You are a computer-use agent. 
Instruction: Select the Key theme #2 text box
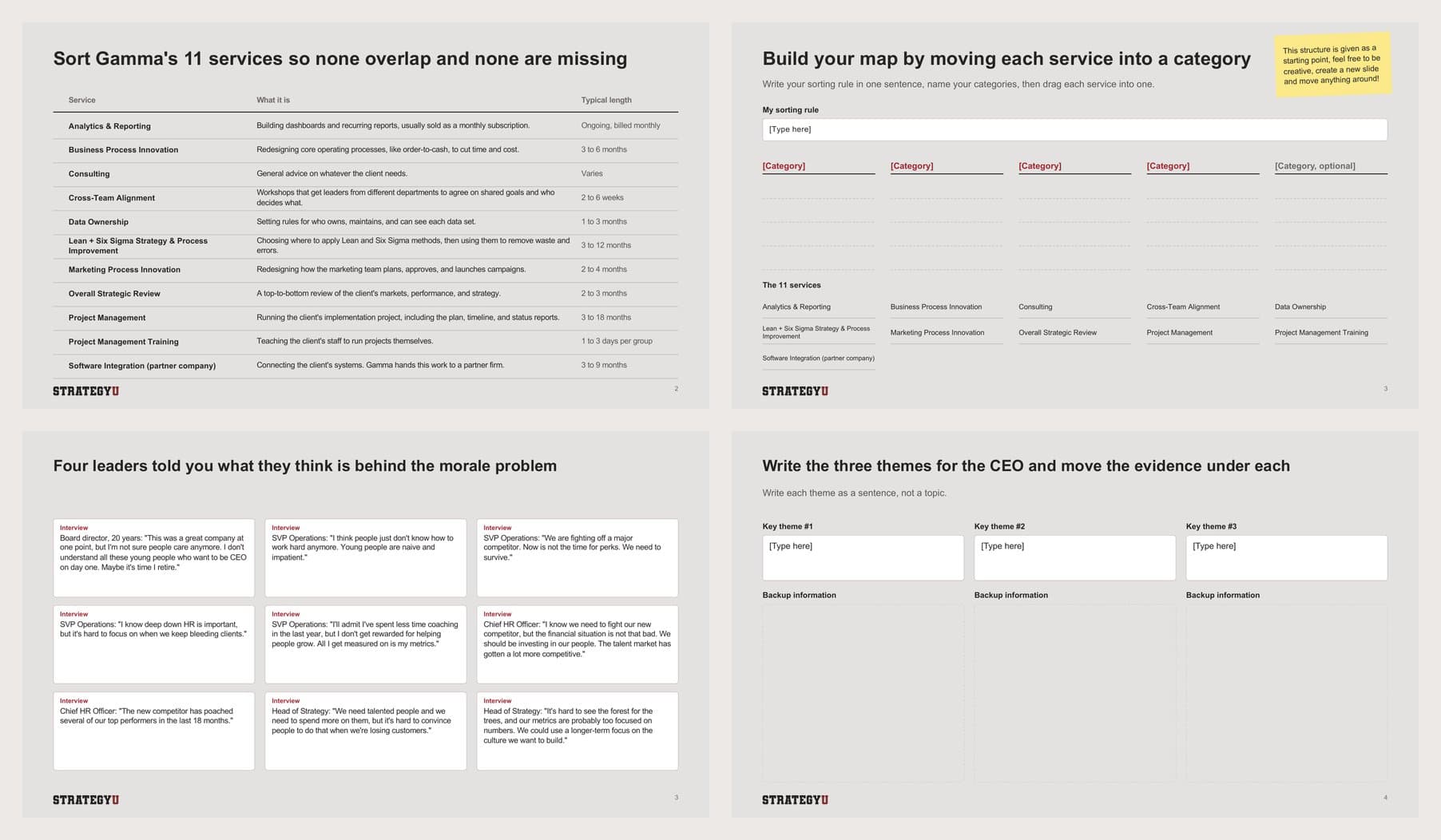pyautogui.click(x=1074, y=557)
